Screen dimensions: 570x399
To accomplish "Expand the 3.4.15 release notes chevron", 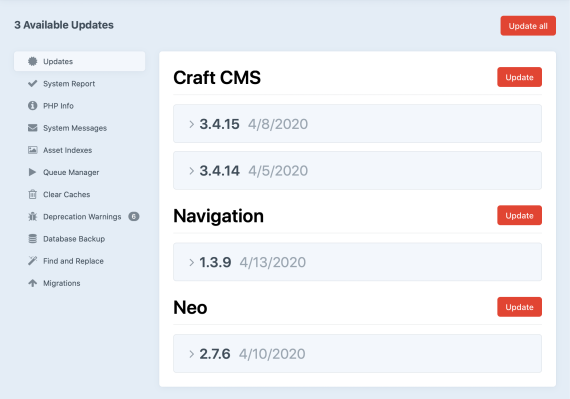I will pyautogui.click(x=192, y=124).
